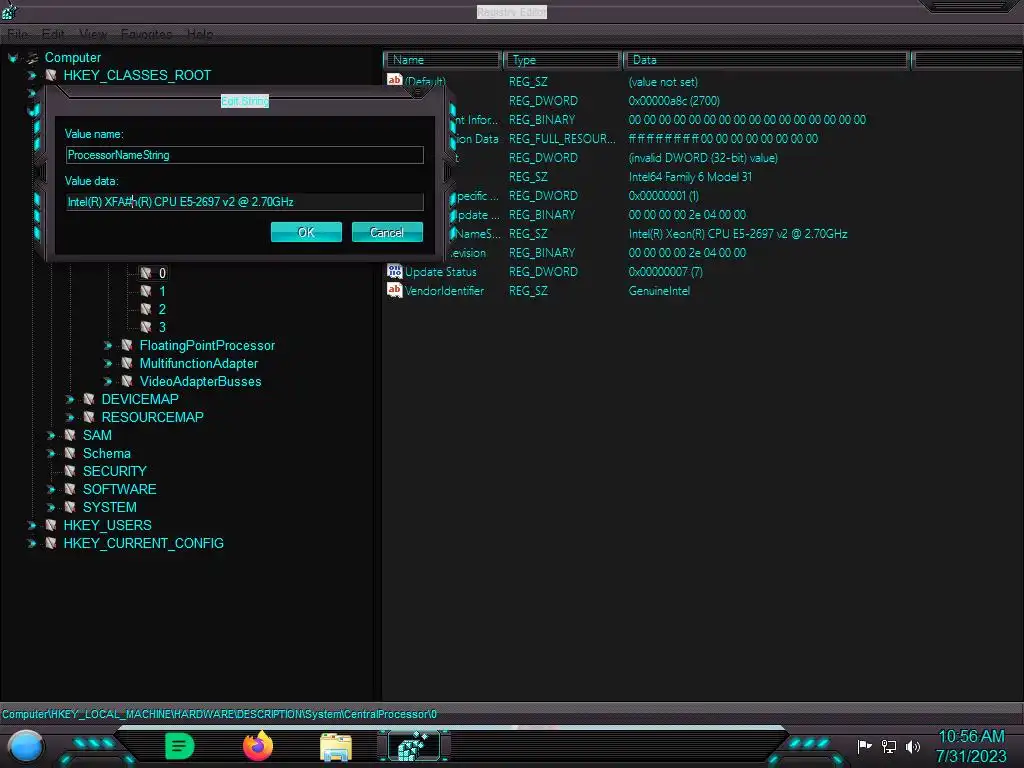Expand the HKEY_CLASSES_ROOT key arrow

coord(31,76)
